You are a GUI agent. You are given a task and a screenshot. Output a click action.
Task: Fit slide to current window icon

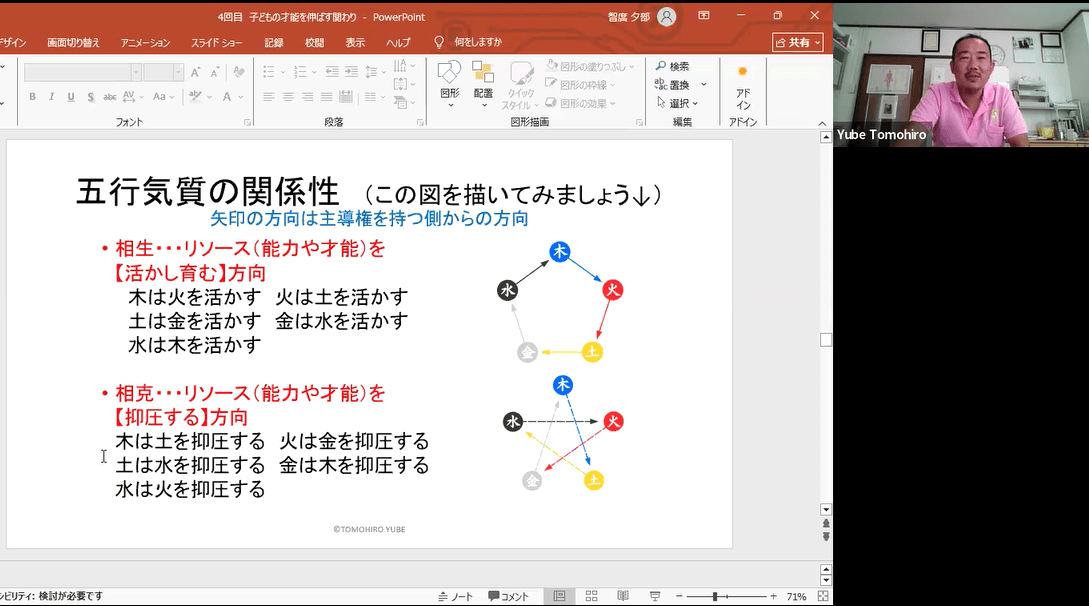(x=822, y=596)
